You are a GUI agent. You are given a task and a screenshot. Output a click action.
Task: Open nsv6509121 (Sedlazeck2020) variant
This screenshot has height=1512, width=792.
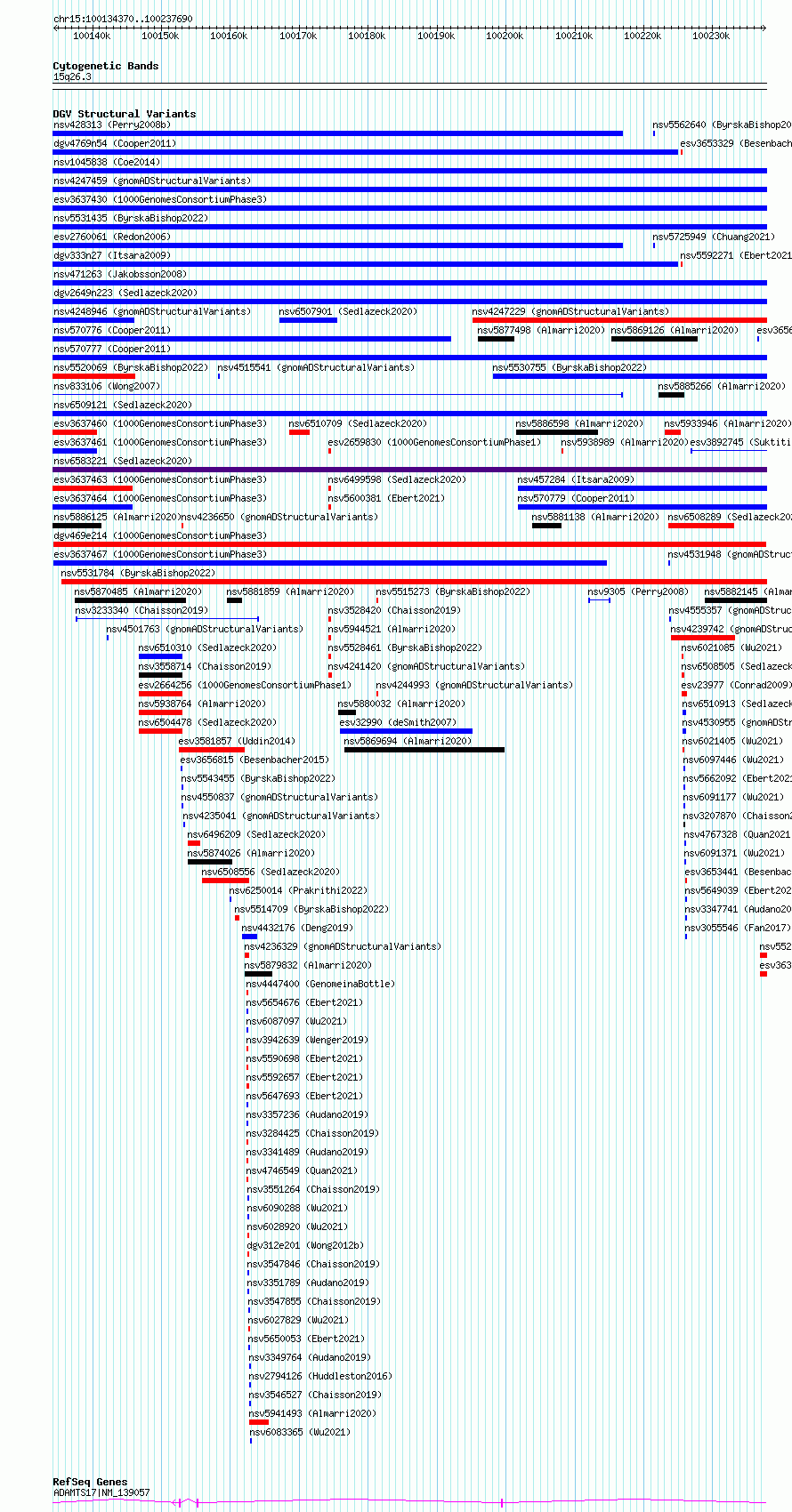(123, 406)
